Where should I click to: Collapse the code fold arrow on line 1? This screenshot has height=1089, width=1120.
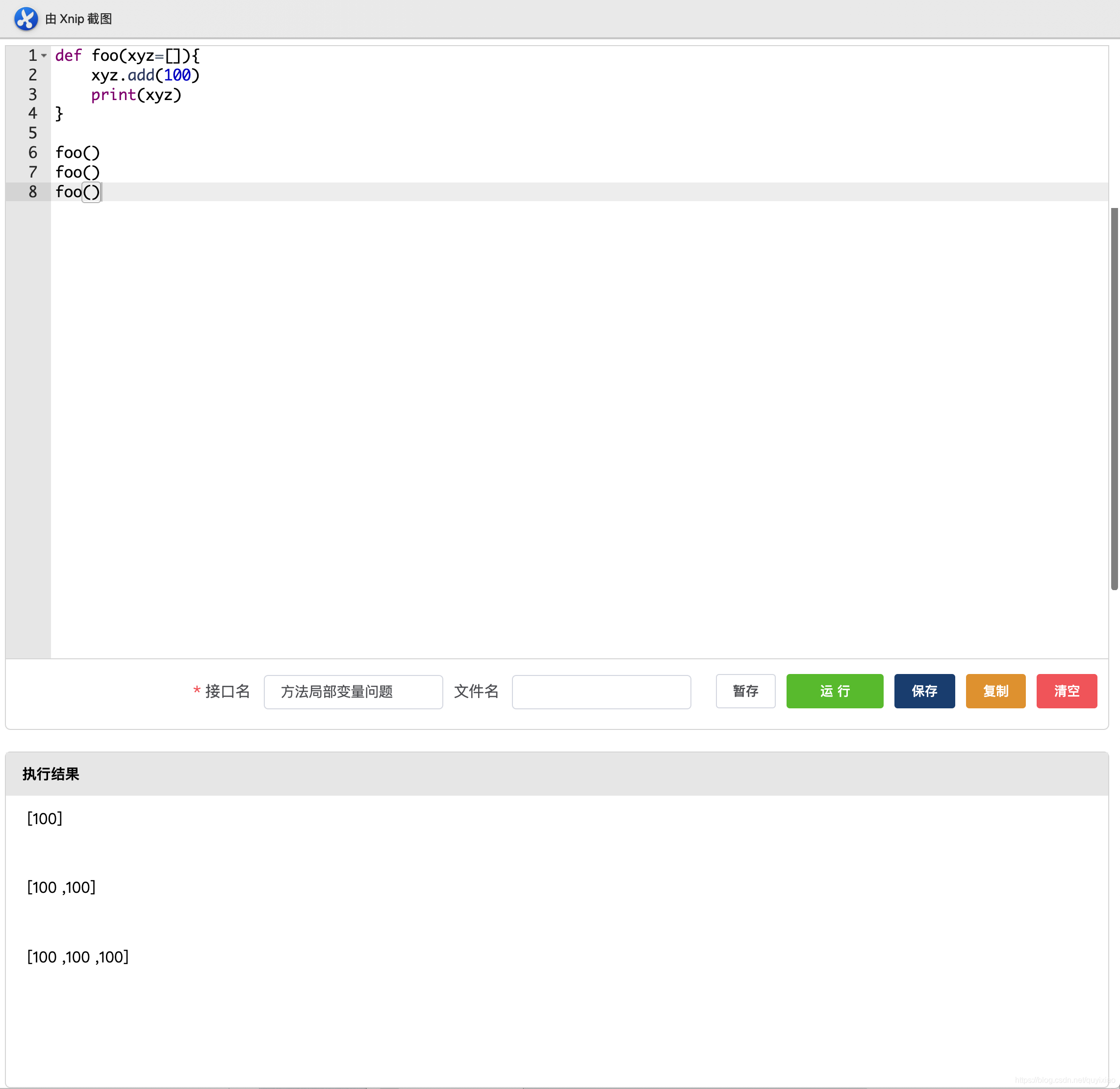44,56
